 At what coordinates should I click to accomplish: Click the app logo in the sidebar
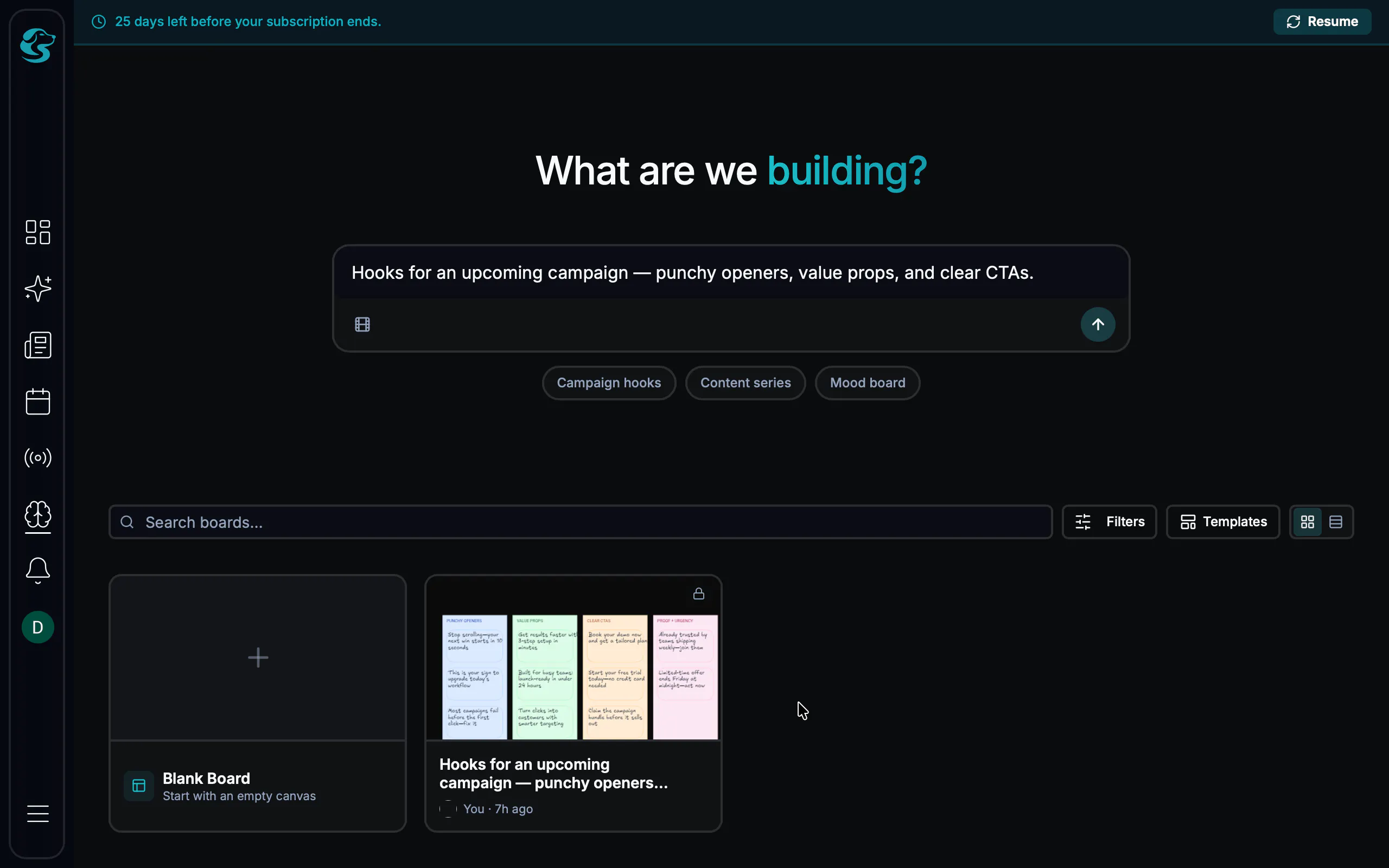point(38,46)
